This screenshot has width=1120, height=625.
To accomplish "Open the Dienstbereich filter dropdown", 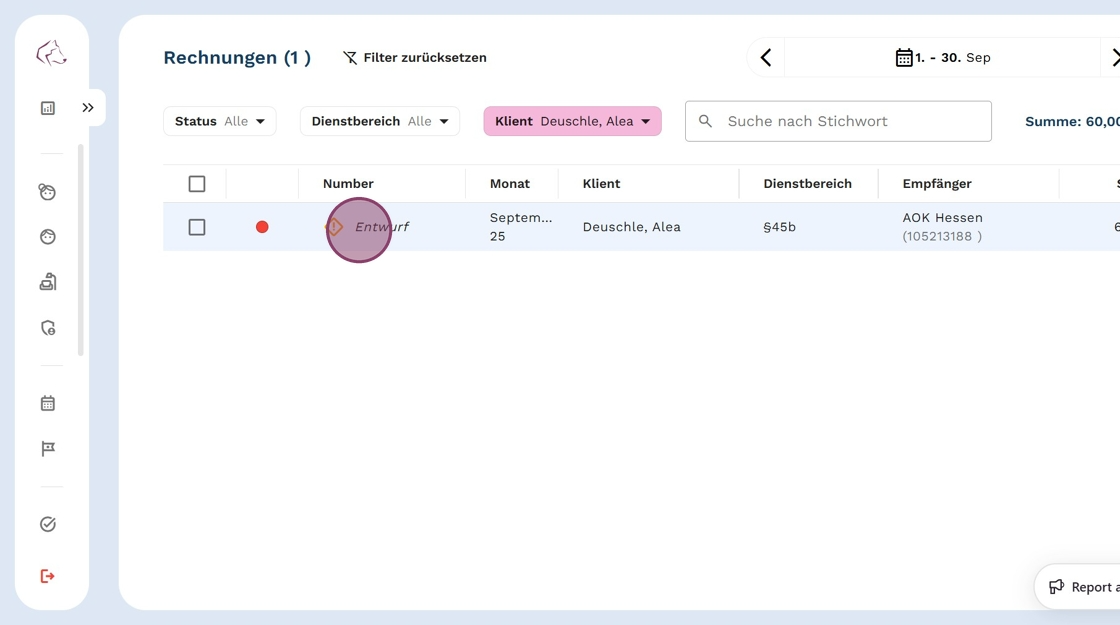I will pyautogui.click(x=380, y=121).
